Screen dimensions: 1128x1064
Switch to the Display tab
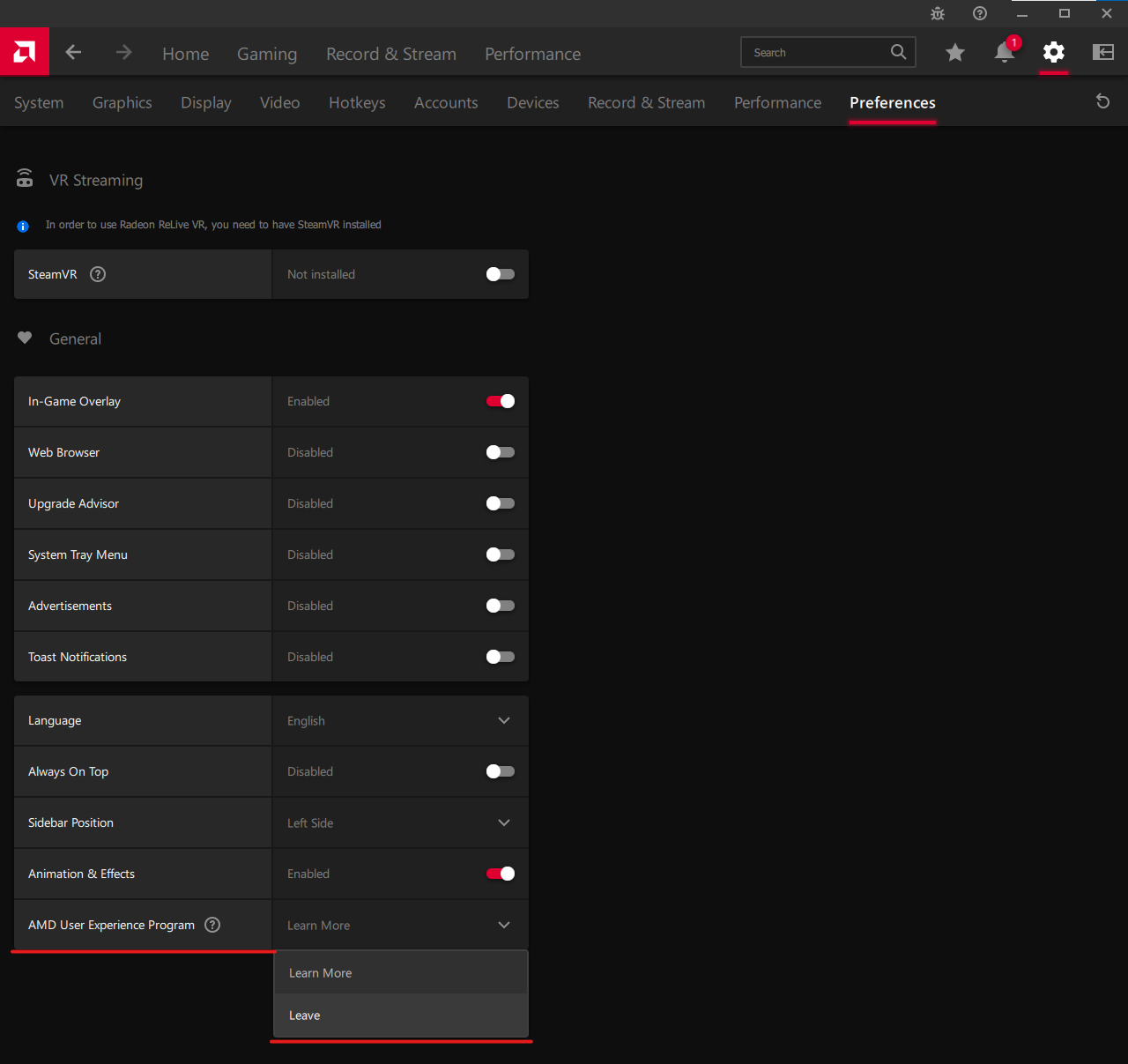click(x=206, y=102)
